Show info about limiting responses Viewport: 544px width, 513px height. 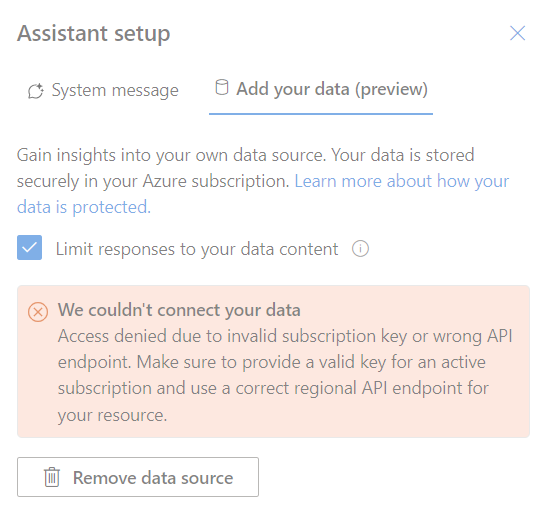360,249
